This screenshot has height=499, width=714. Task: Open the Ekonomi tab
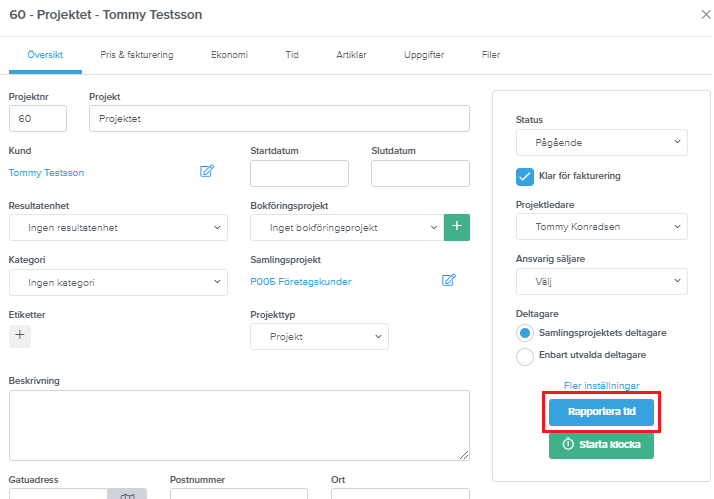(x=230, y=55)
